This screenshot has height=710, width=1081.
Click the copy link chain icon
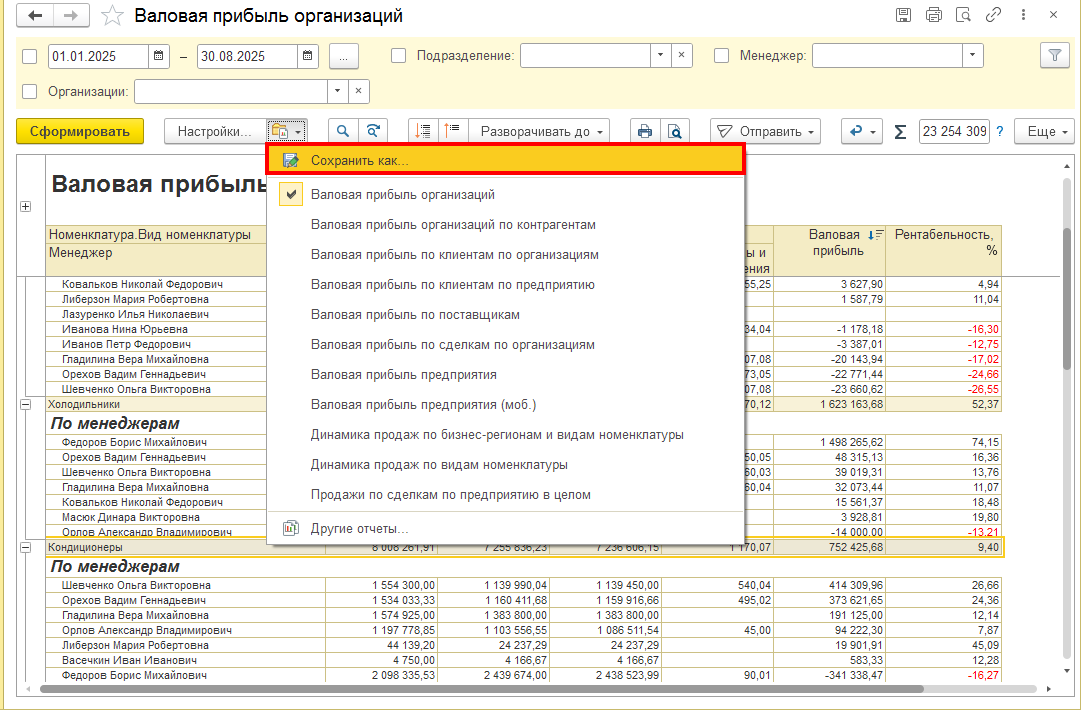[x=993, y=15]
